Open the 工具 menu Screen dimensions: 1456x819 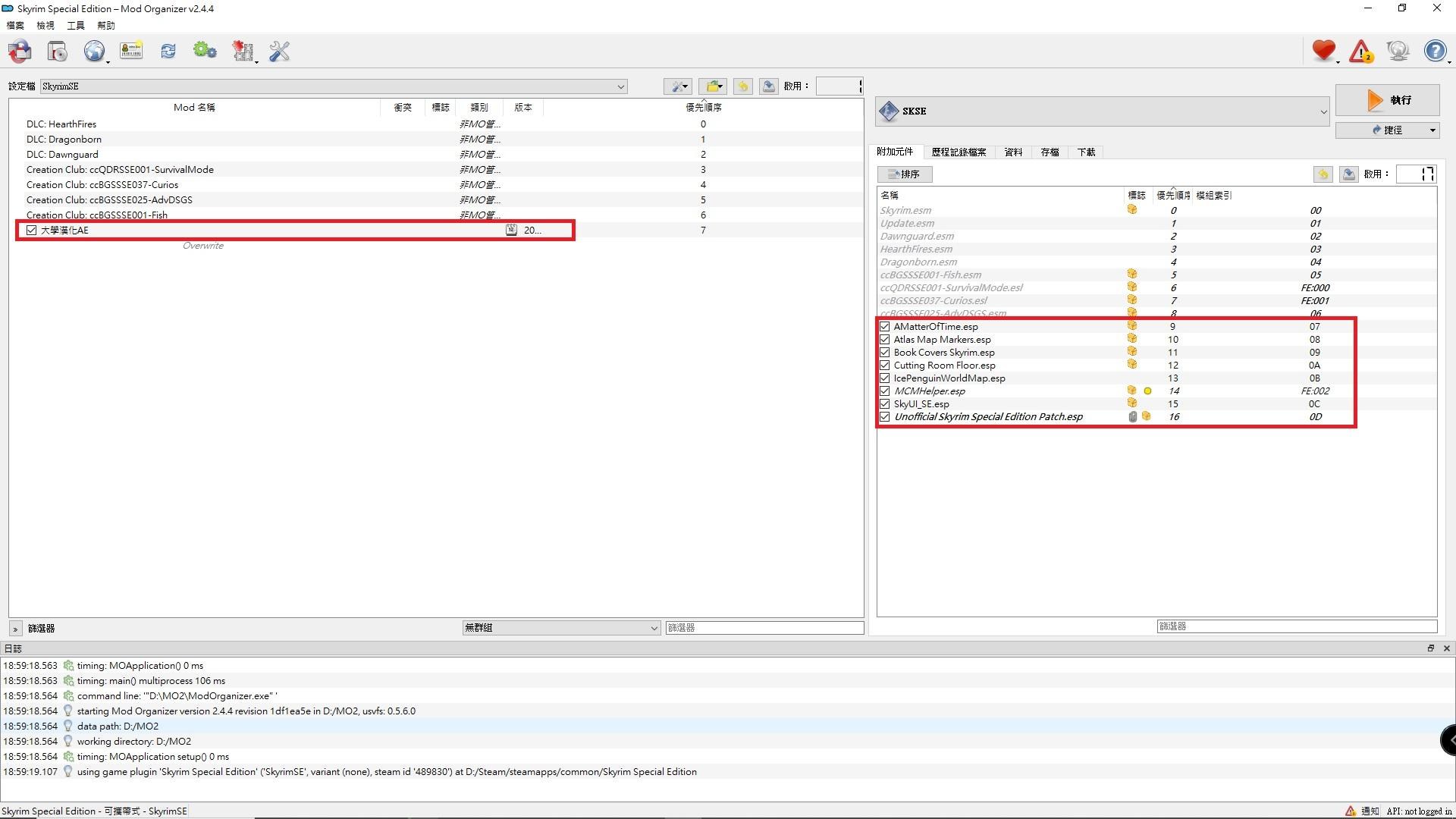(x=76, y=26)
